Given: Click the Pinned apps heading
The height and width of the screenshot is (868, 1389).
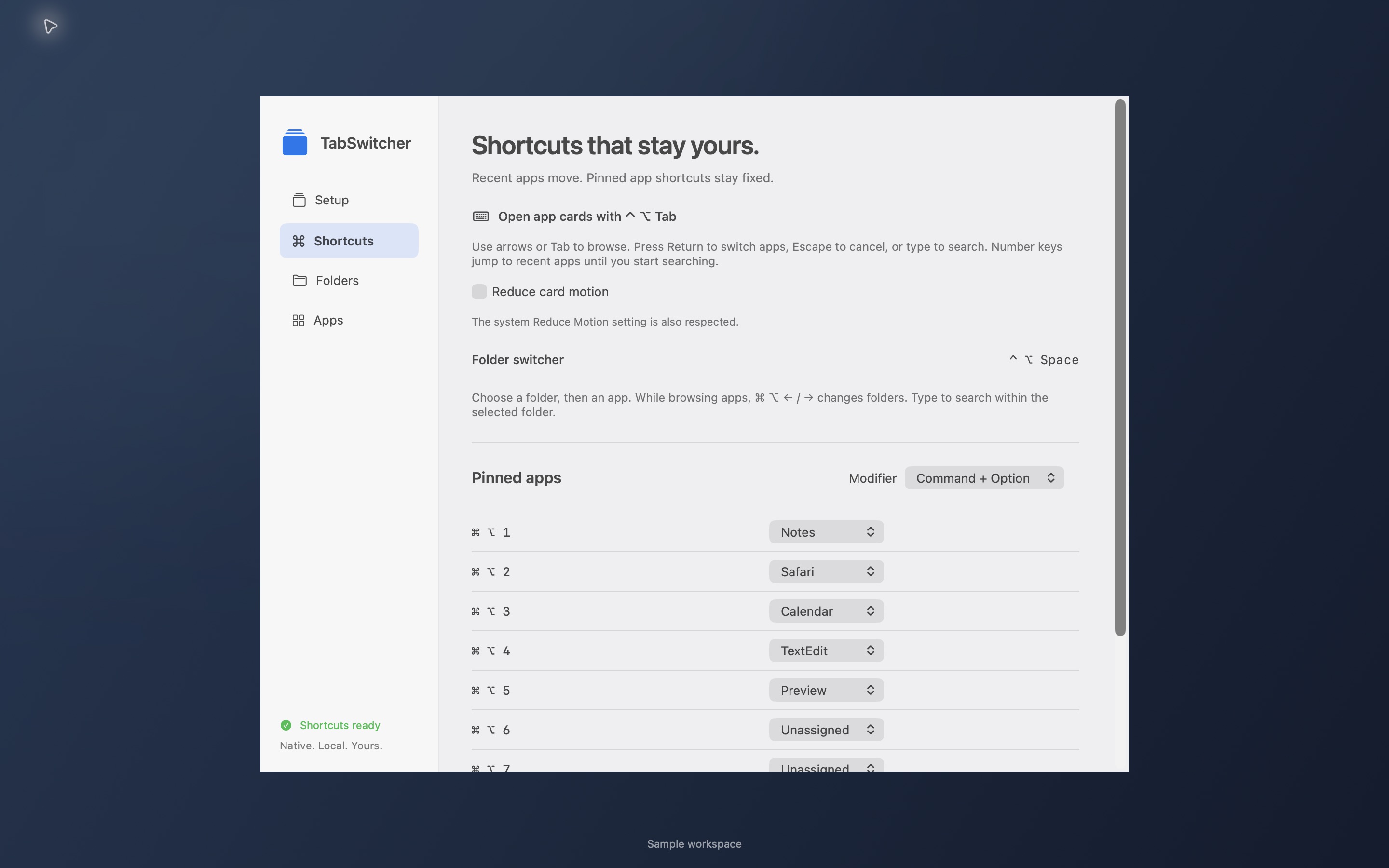Looking at the screenshot, I should (517, 478).
